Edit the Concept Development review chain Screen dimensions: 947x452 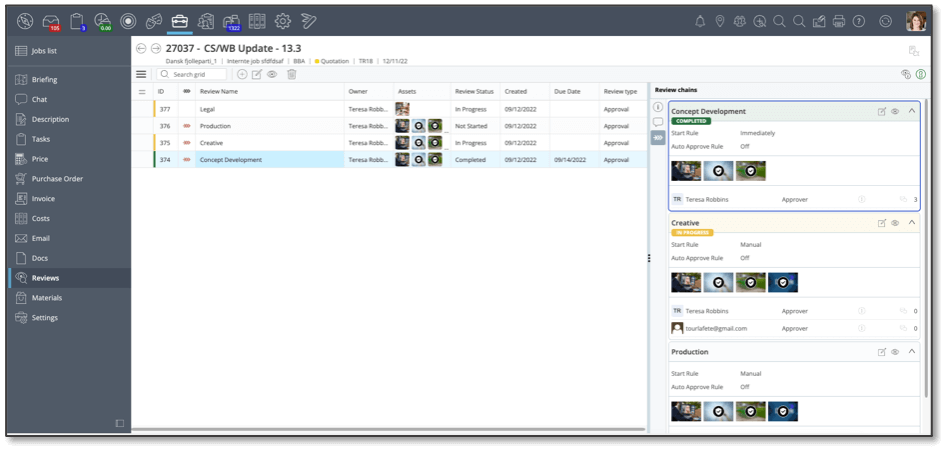pos(882,112)
